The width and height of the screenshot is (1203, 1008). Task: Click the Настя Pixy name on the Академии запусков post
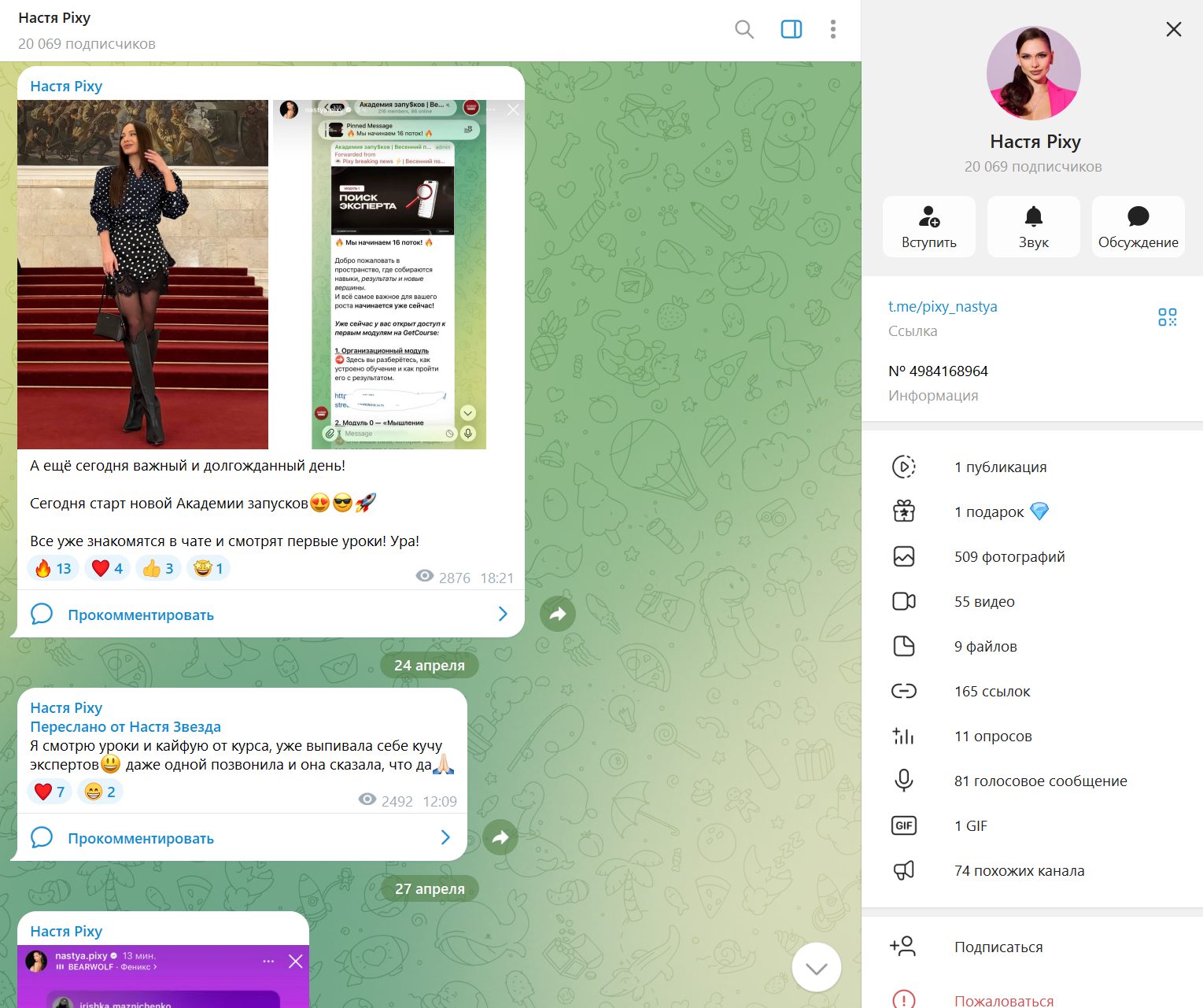pyautogui.click(x=66, y=86)
